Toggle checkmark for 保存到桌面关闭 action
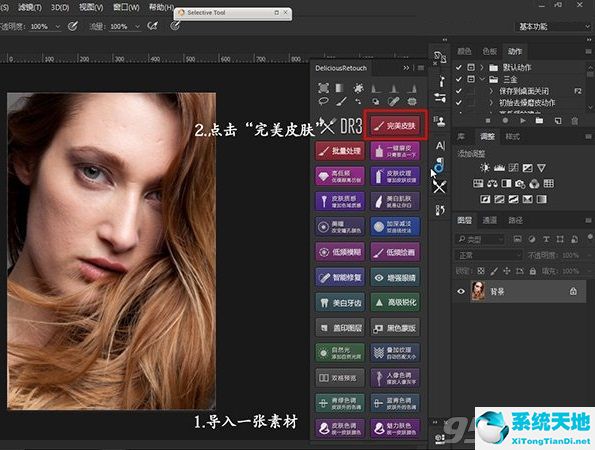The width and height of the screenshot is (595, 450). (x=458, y=91)
